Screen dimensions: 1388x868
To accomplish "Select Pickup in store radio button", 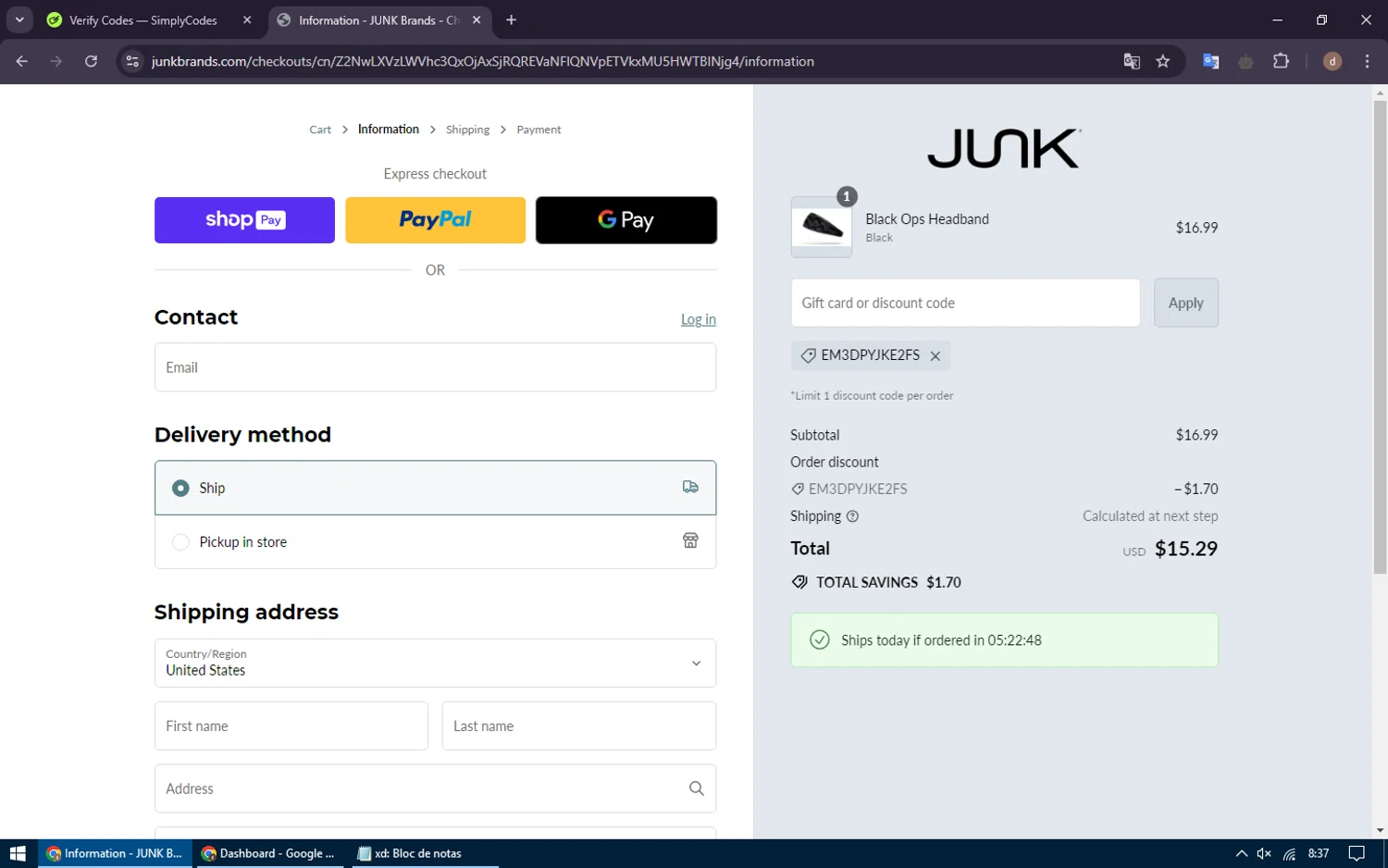I will coord(180,541).
